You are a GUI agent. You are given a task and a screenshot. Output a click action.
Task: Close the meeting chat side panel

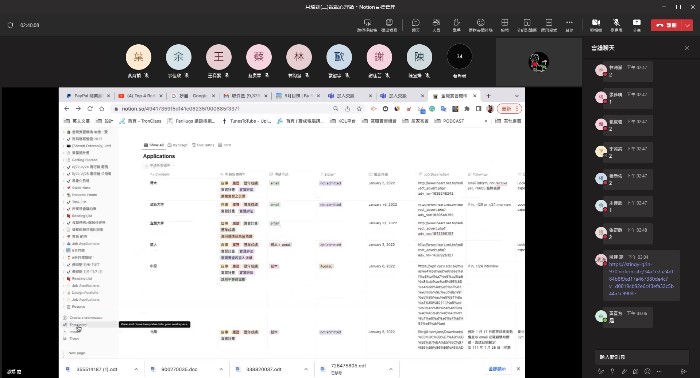(x=687, y=48)
